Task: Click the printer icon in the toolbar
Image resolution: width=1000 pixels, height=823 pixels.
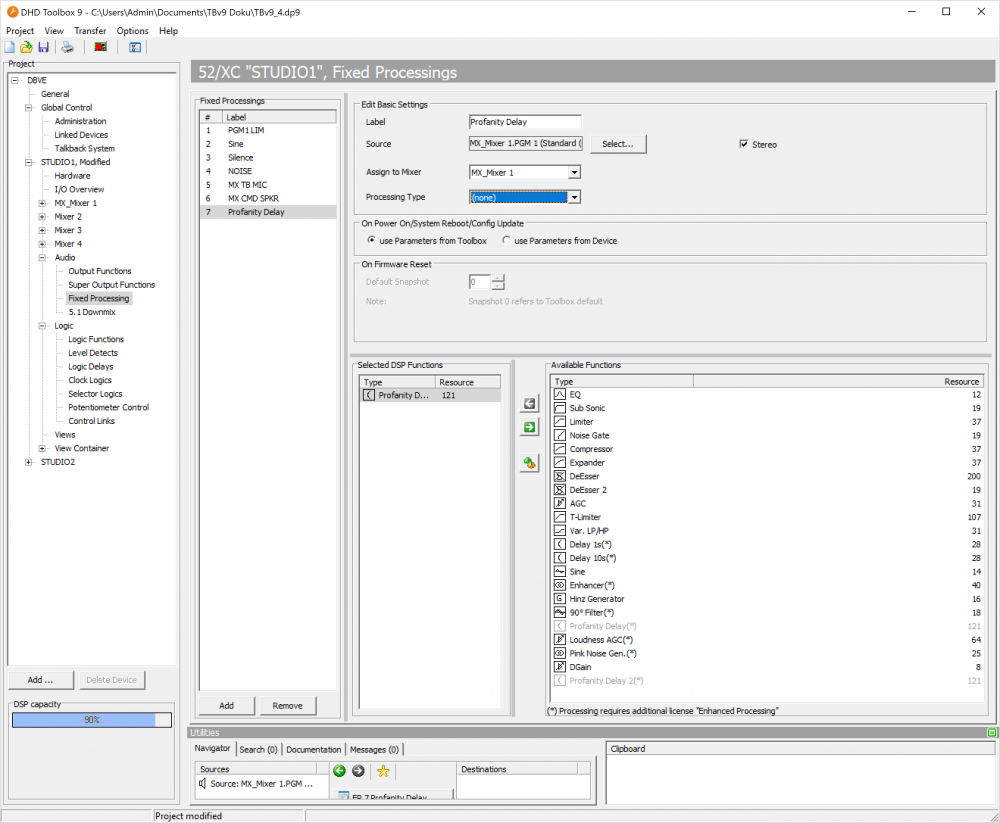Action: click(67, 47)
